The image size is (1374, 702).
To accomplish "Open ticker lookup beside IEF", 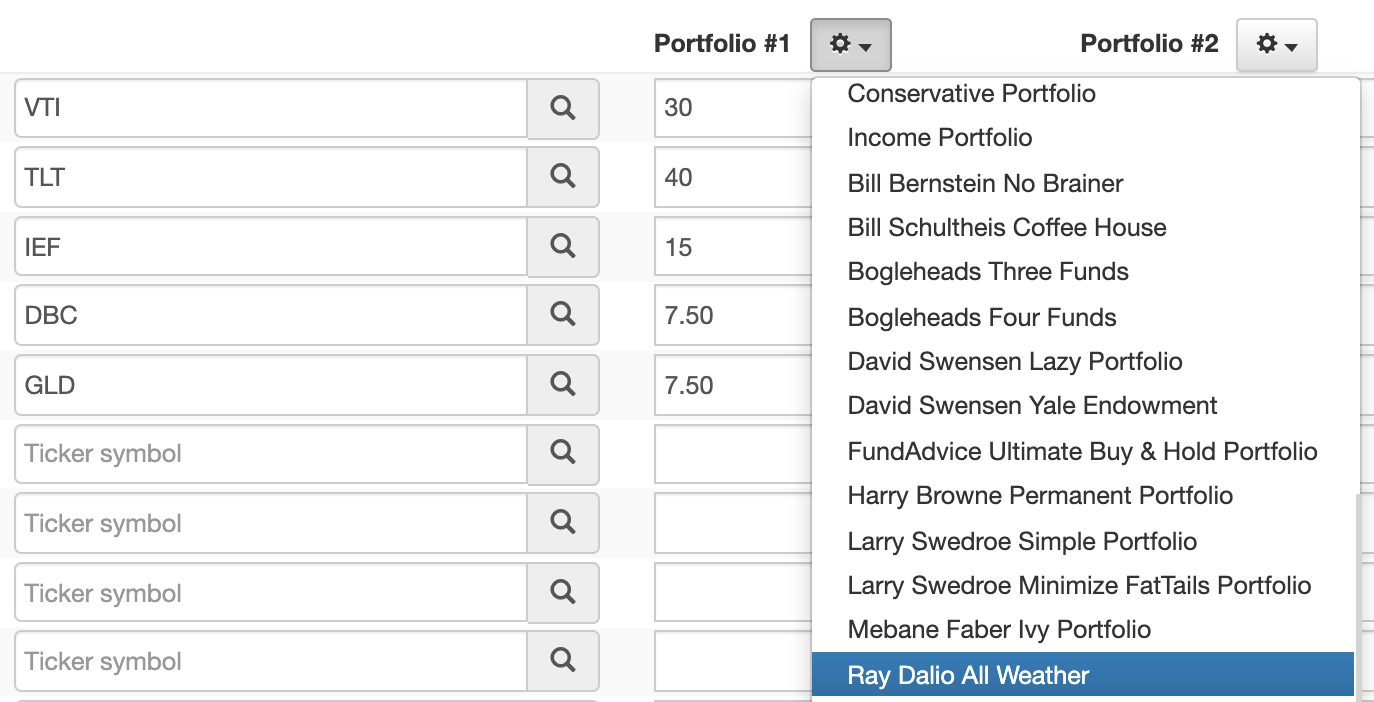I will [563, 246].
